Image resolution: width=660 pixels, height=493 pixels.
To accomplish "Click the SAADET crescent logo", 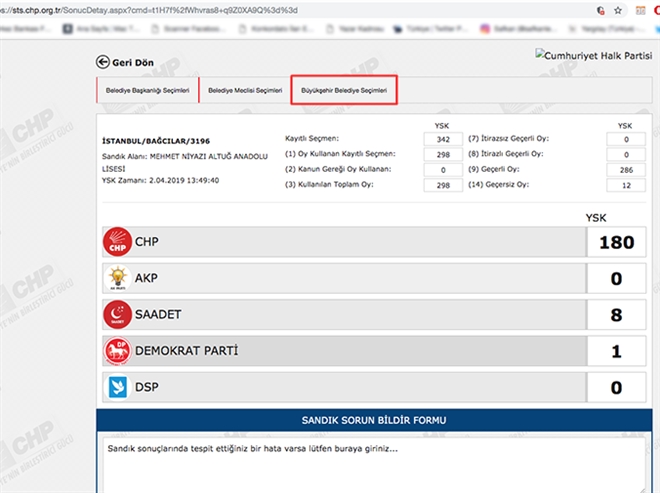I will point(117,314).
